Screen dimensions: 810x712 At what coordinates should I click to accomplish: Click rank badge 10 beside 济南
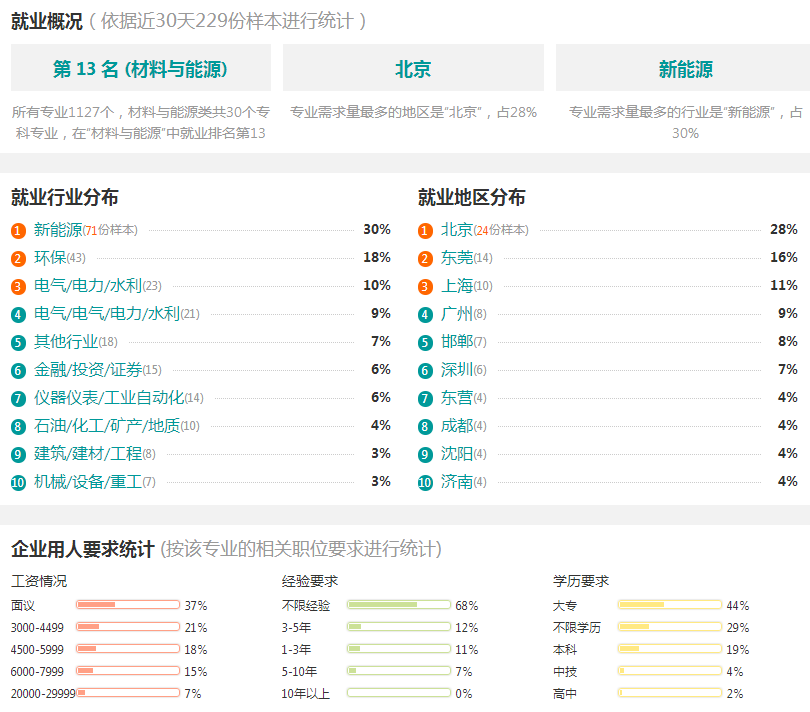tap(425, 483)
